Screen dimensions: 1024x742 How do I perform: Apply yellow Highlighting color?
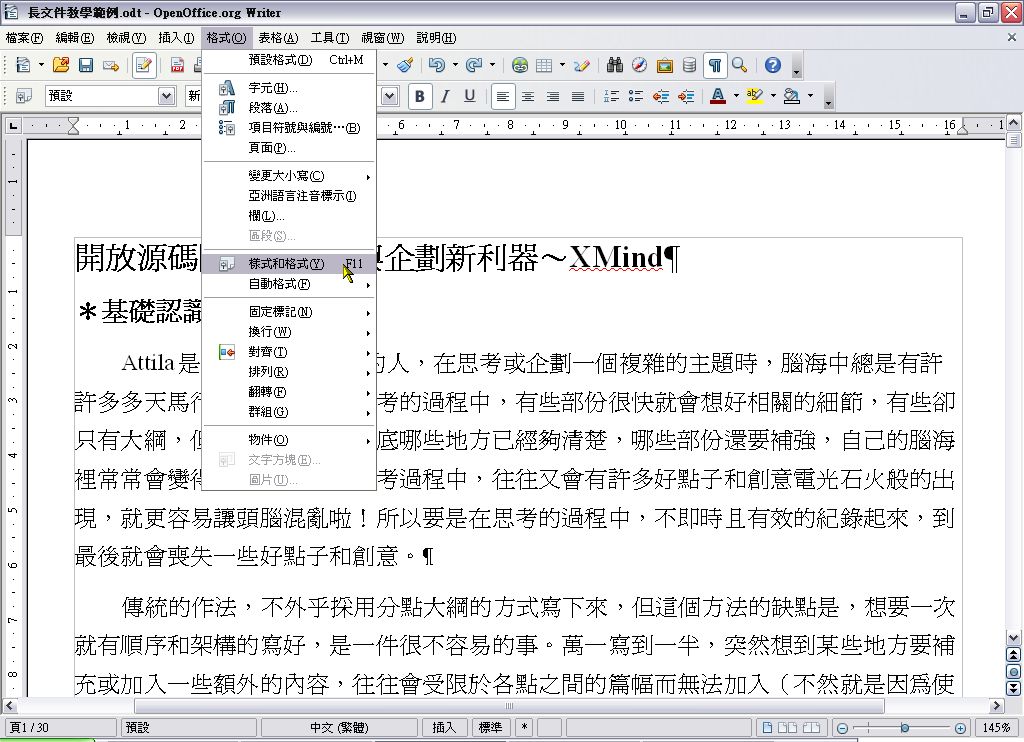click(754, 96)
